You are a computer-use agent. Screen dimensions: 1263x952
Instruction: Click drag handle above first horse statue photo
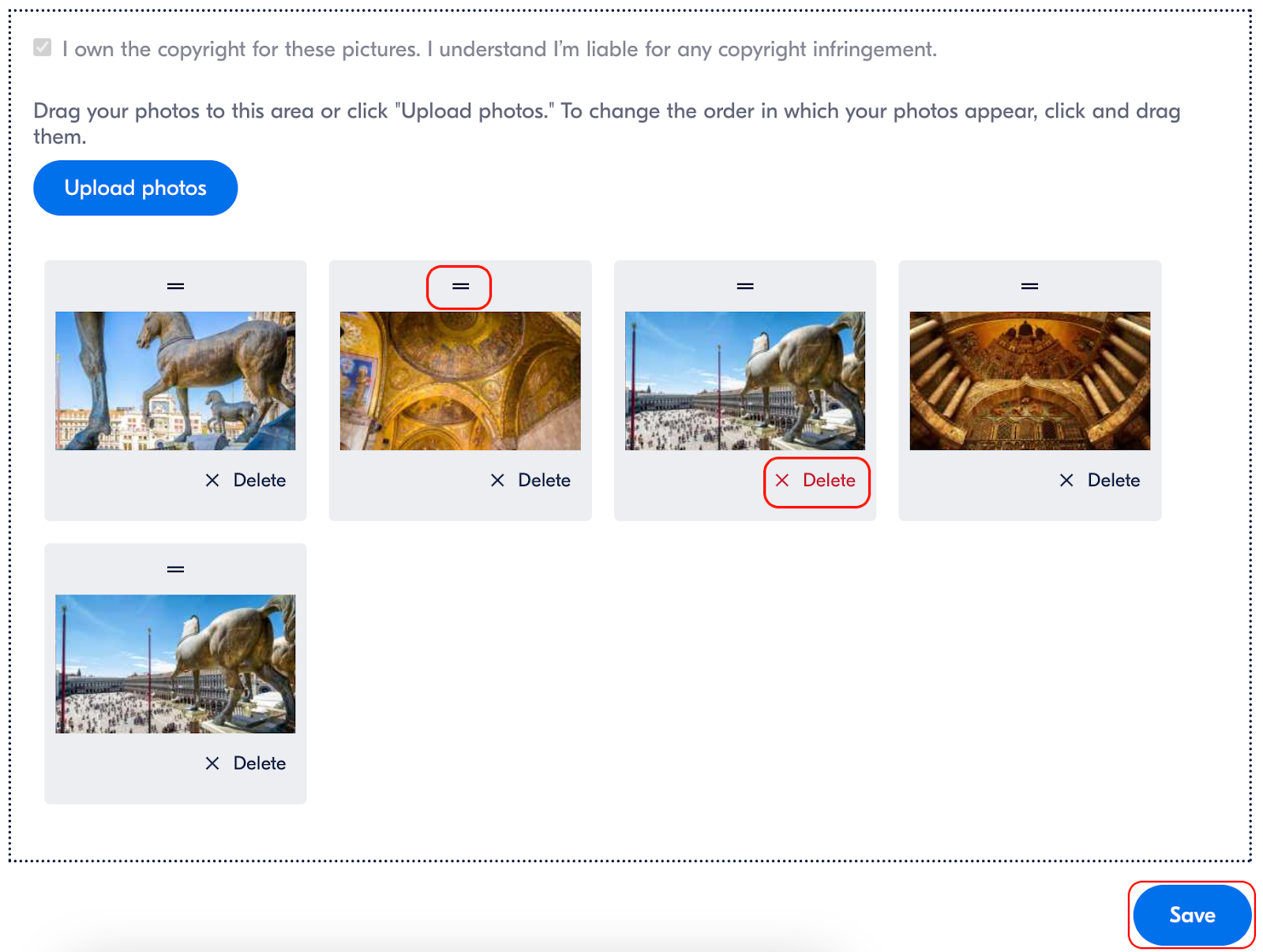(x=175, y=286)
